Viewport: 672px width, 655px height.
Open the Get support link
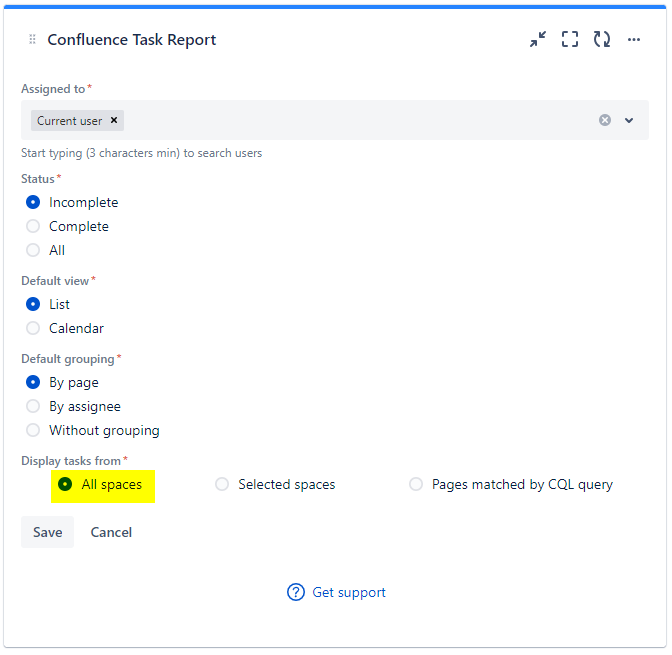click(x=349, y=592)
